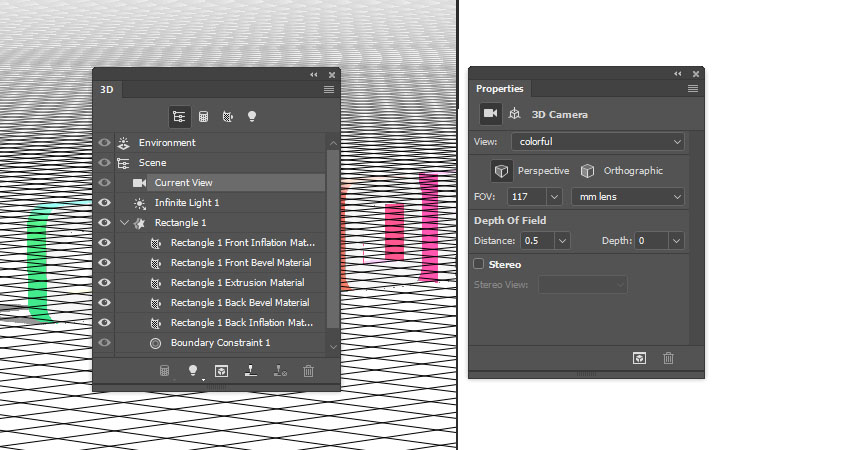850x450 pixels.
Task: Hide Rectangle 1 Back Inflation Material
Action: 104,323
